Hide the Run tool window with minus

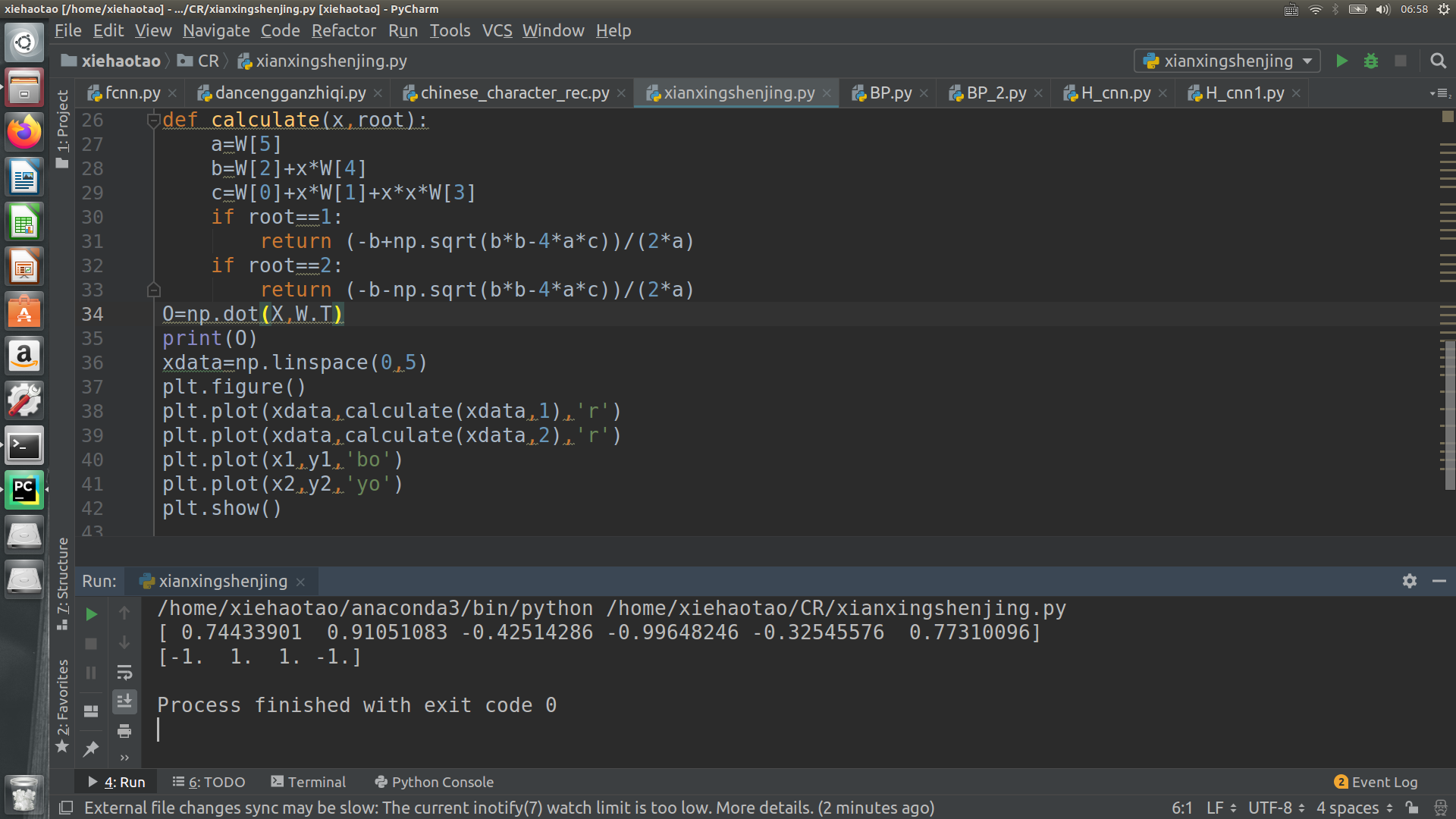[1439, 581]
